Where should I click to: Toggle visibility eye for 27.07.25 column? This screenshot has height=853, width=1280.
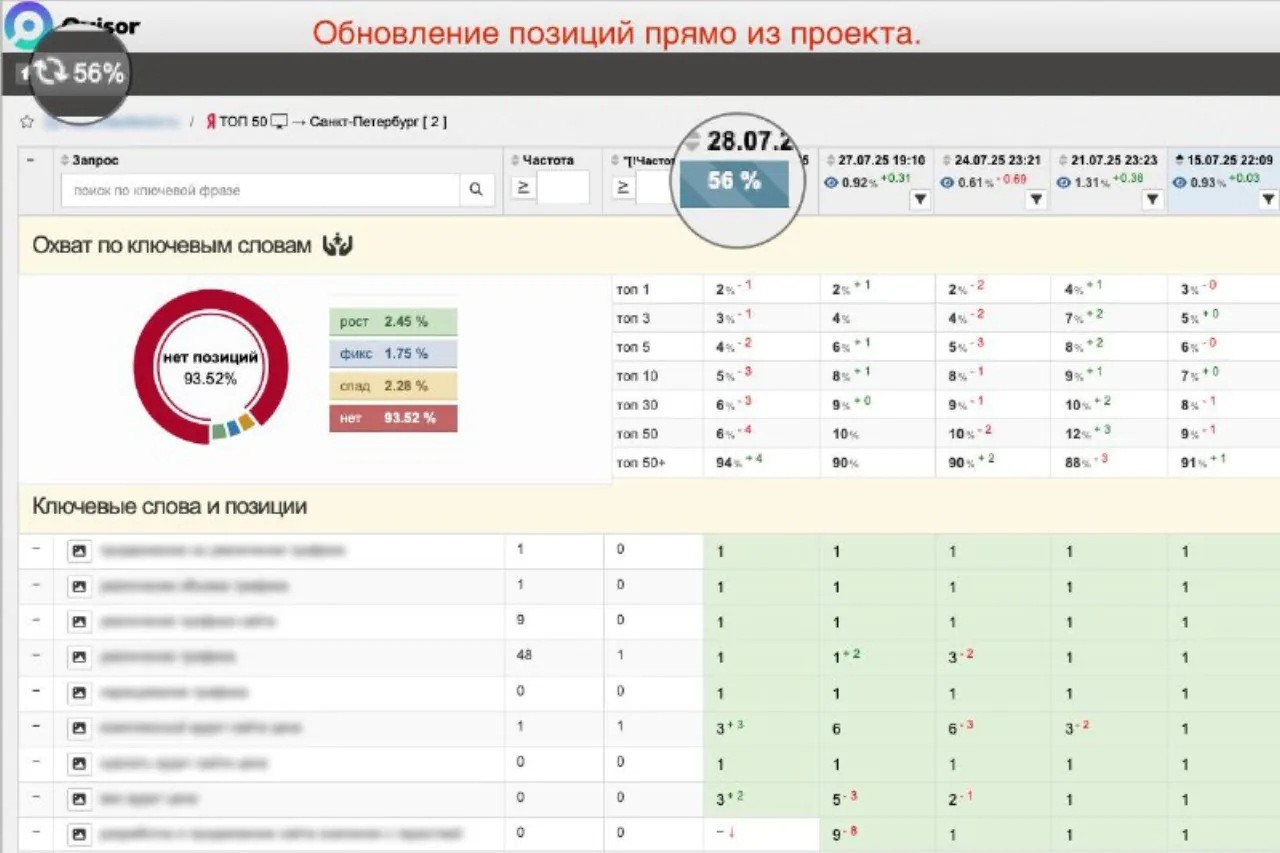tap(831, 182)
